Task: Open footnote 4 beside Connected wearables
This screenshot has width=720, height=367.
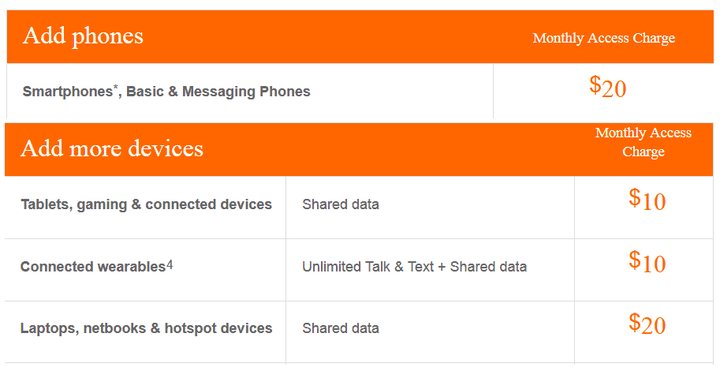Action: point(169,265)
